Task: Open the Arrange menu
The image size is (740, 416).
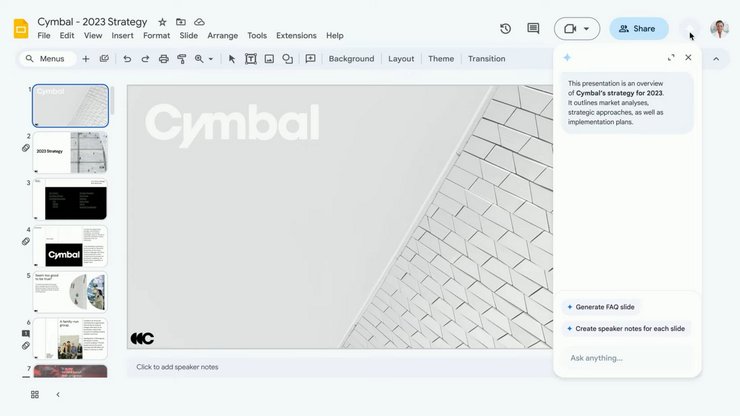Action: 222,36
